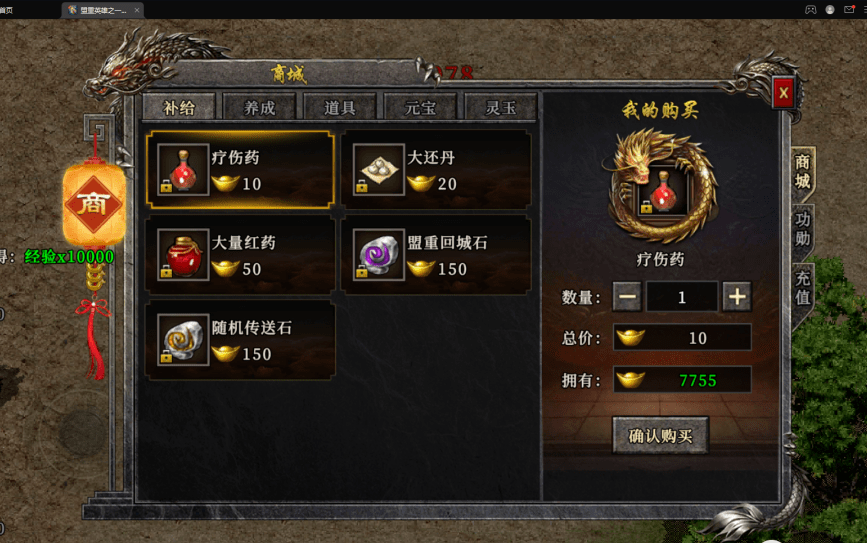This screenshot has width=867, height=543.
Task: Select the 大还丹 pills icon
Action: [x=379, y=170]
